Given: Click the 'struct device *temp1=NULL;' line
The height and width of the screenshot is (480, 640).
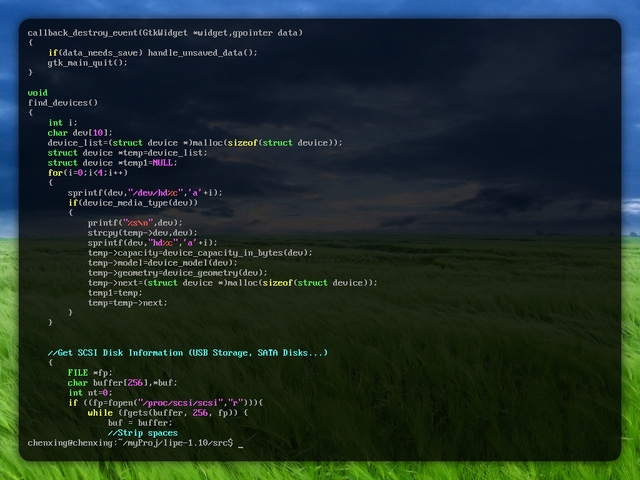Looking at the screenshot, I should click(x=113, y=163).
